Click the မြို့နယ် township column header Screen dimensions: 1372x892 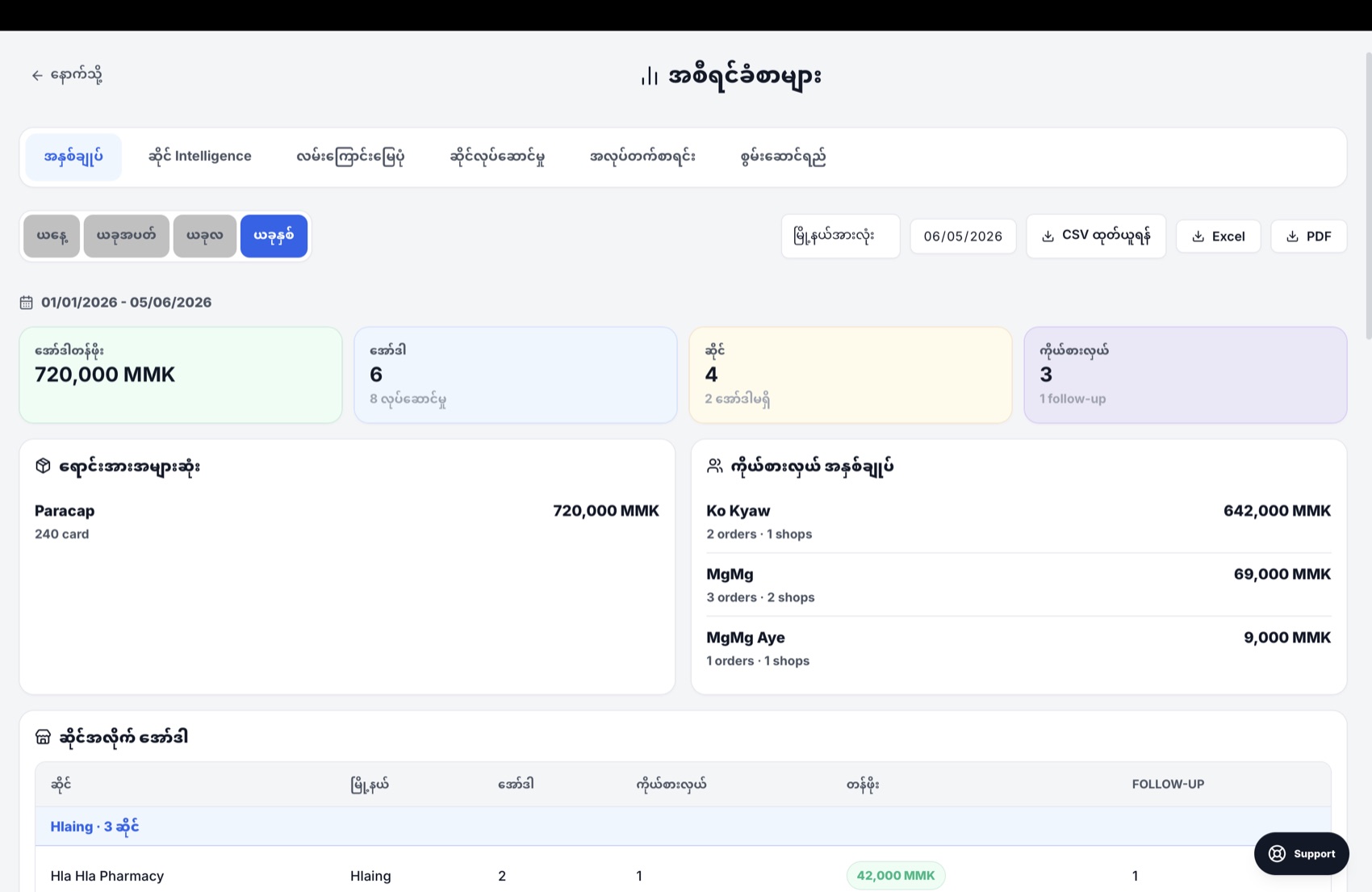pyautogui.click(x=370, y=785)
